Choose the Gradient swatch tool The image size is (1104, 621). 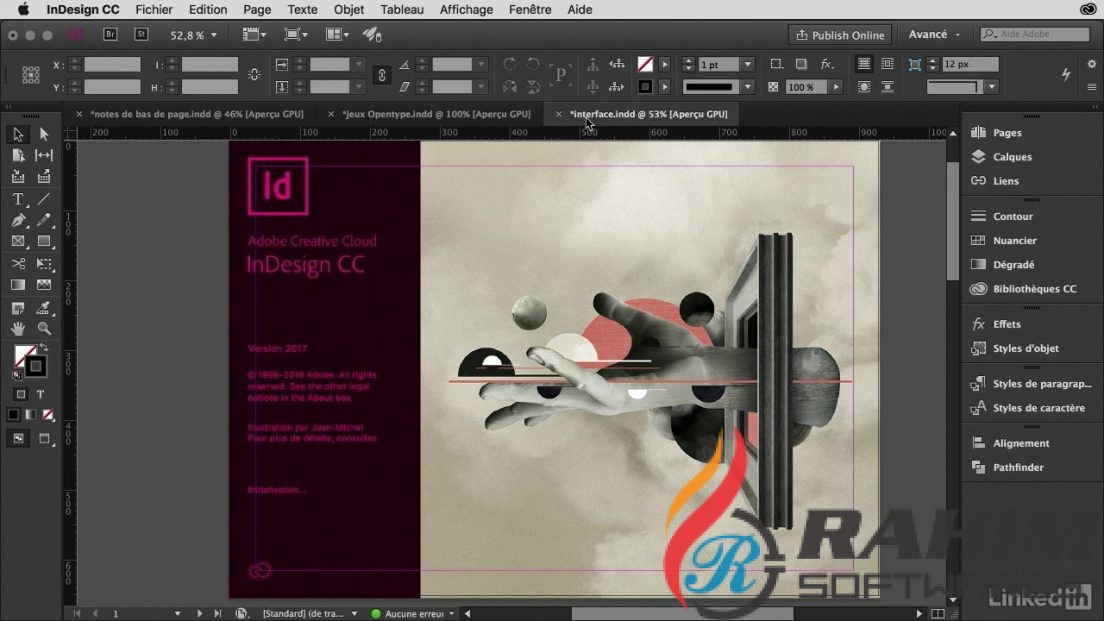tap(16, 285)
